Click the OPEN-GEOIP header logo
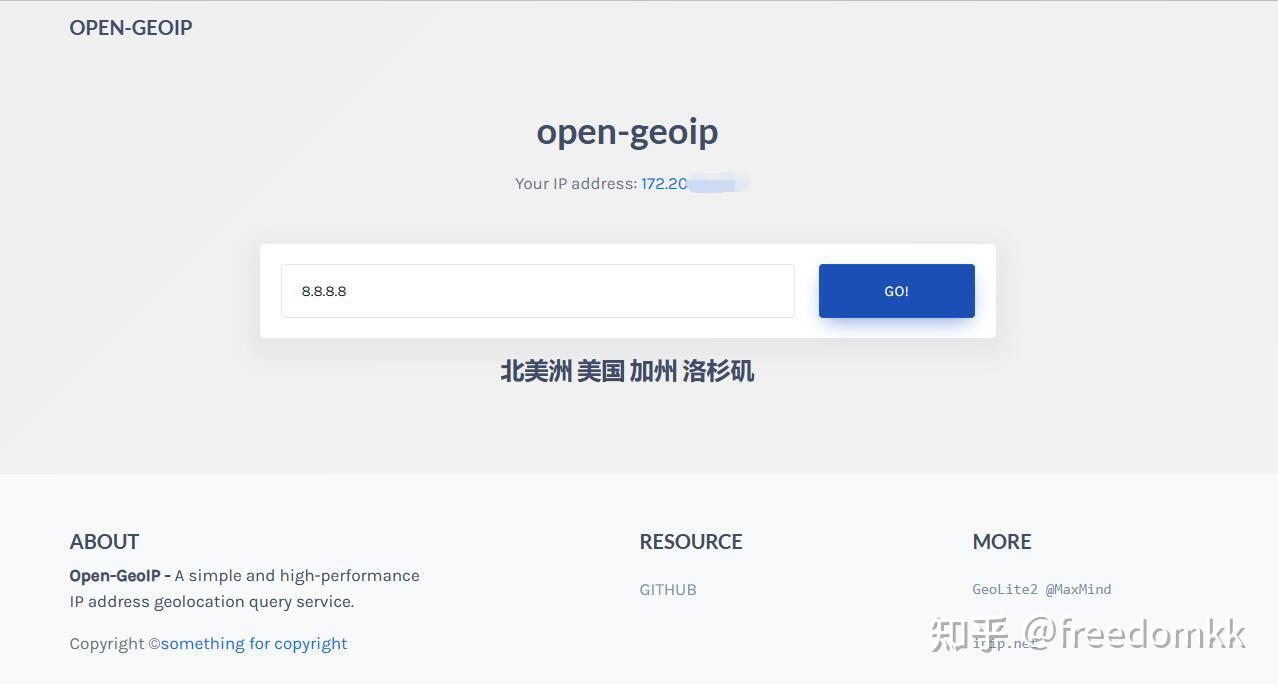Viewport: 1278px width, 684px height. (130, 28)
